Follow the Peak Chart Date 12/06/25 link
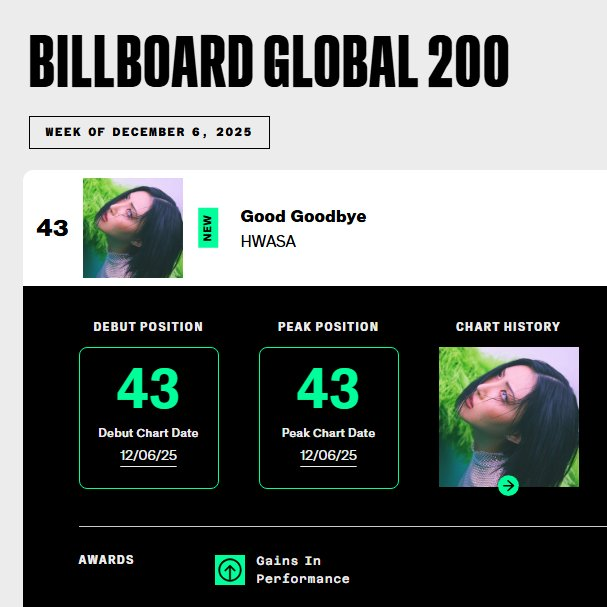 [328, 455]
